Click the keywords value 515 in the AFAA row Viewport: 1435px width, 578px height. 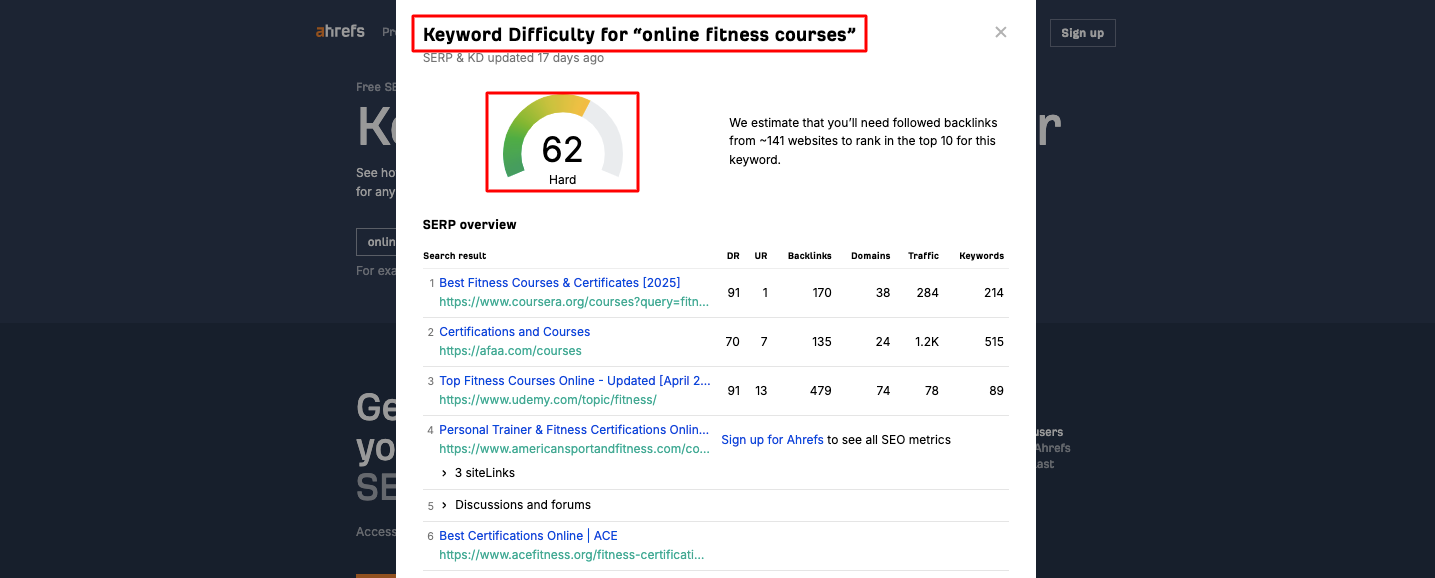pos(993,342)
